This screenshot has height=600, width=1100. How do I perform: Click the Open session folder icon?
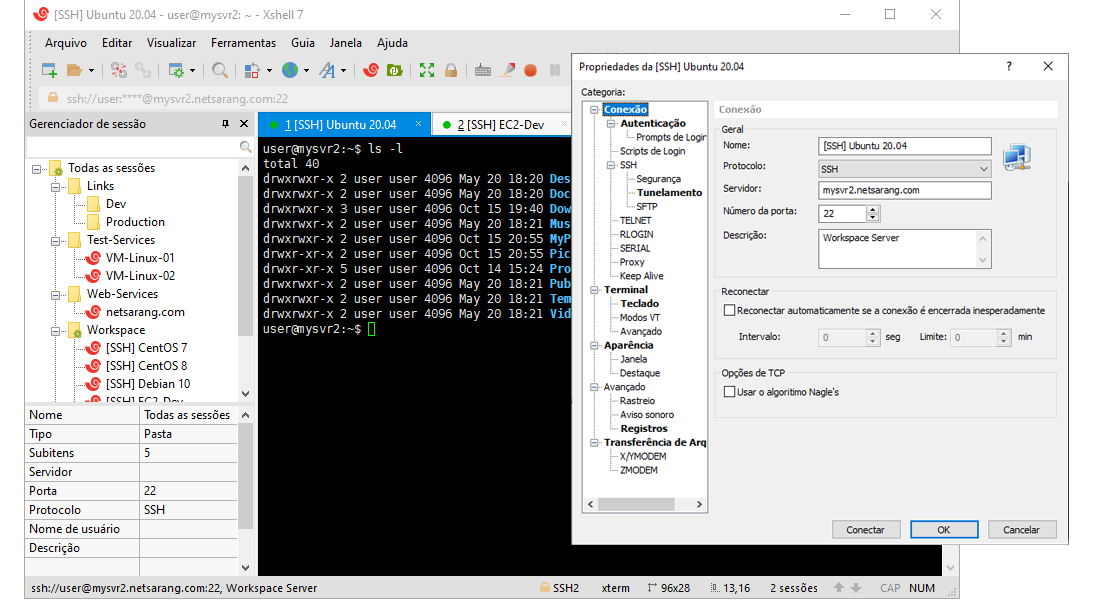pos(74,70)
